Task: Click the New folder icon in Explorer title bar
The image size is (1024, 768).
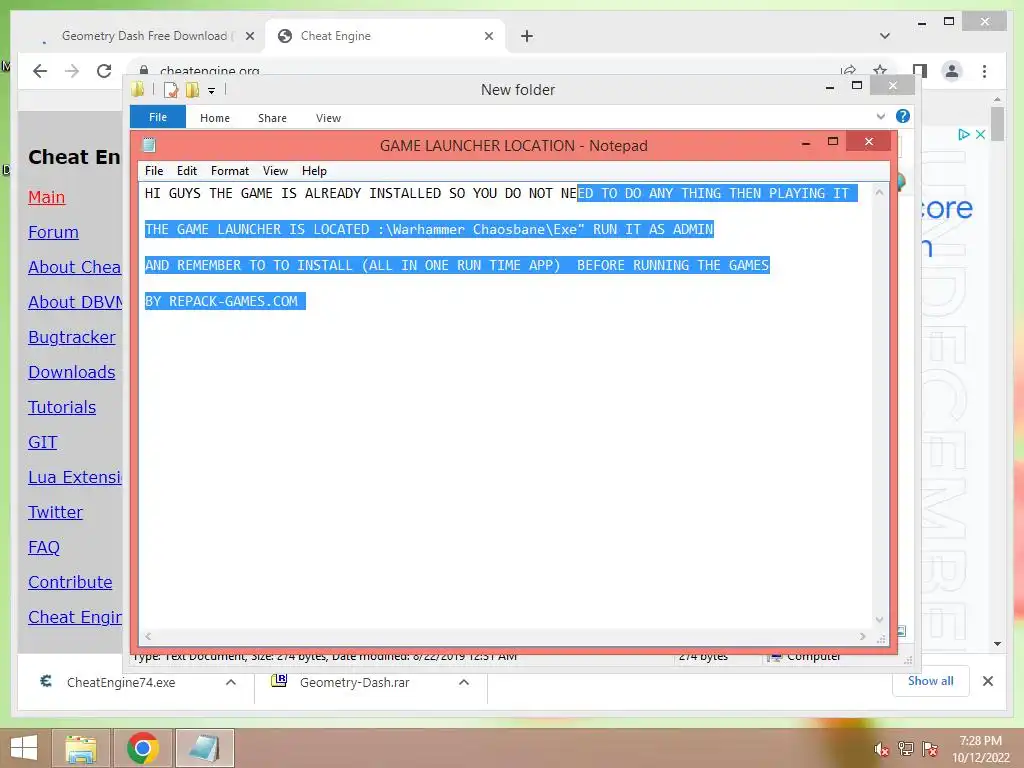Action: point(192,89)
